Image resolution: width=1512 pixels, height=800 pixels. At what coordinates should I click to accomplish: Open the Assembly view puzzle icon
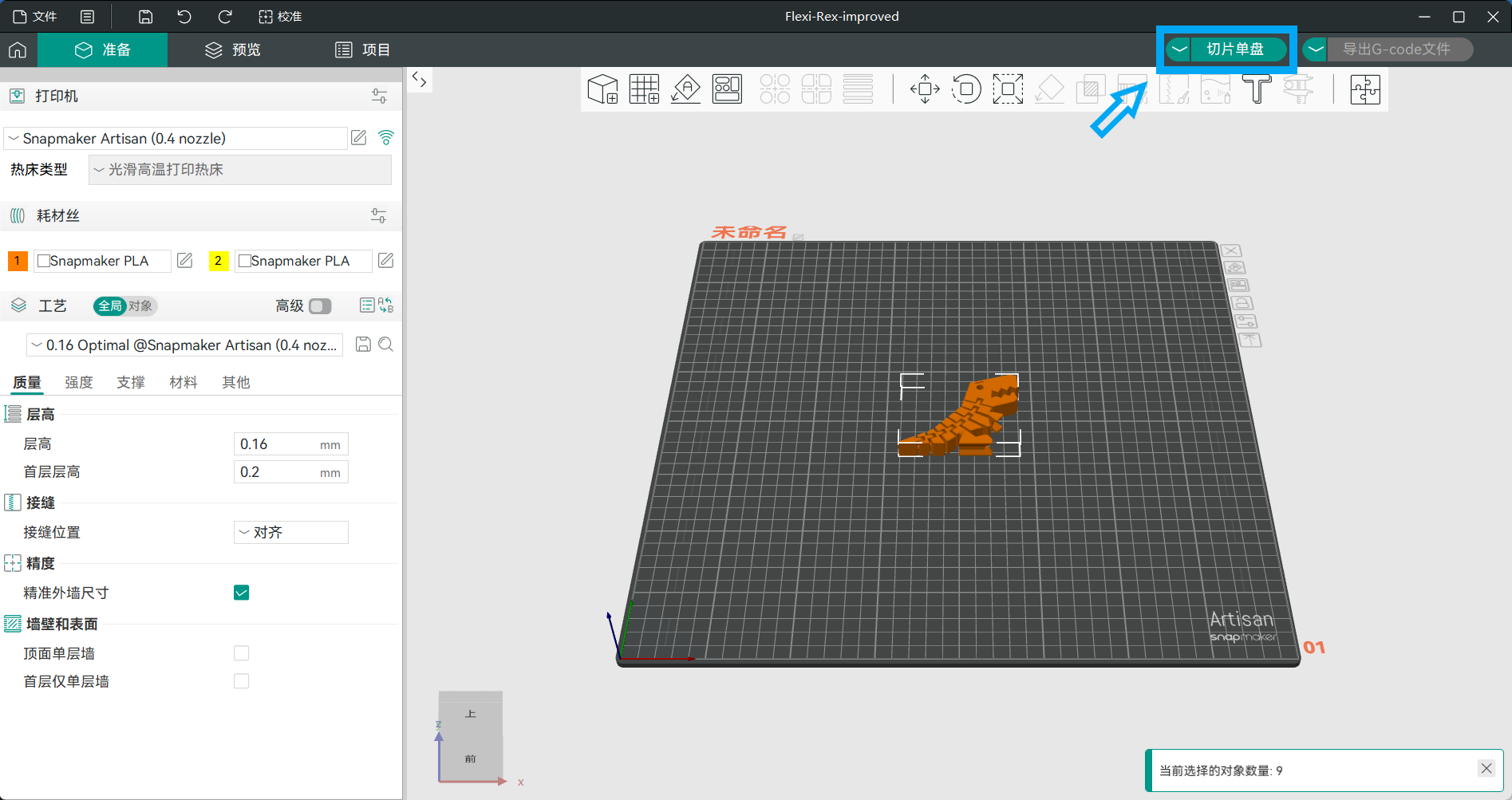1365,89
